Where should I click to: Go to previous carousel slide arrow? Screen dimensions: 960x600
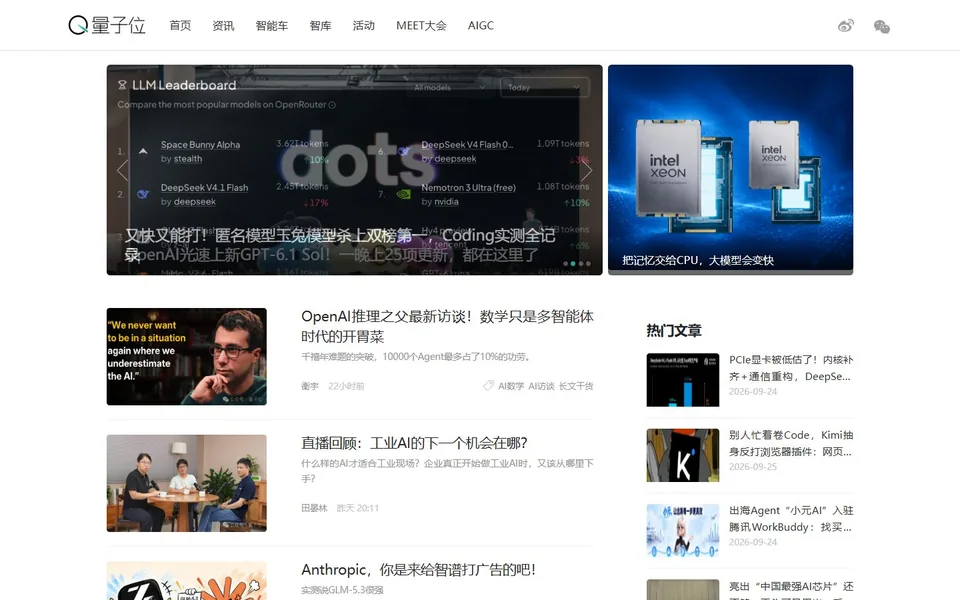pos(122,170)
